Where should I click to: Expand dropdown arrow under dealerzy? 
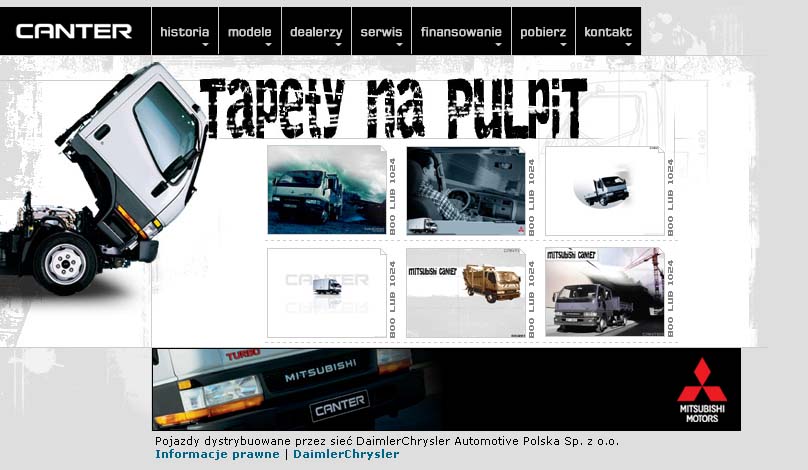click(x=339, y=45)
